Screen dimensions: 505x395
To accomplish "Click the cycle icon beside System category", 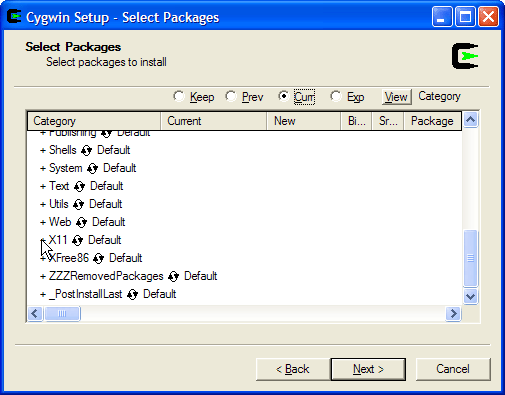I will (x=92, y=169).
